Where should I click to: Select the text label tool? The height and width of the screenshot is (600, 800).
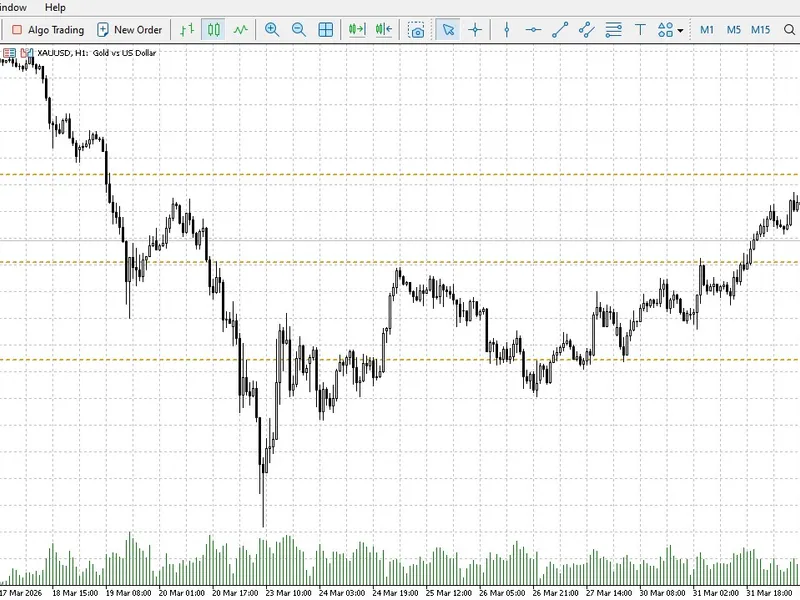click(640, 30)
